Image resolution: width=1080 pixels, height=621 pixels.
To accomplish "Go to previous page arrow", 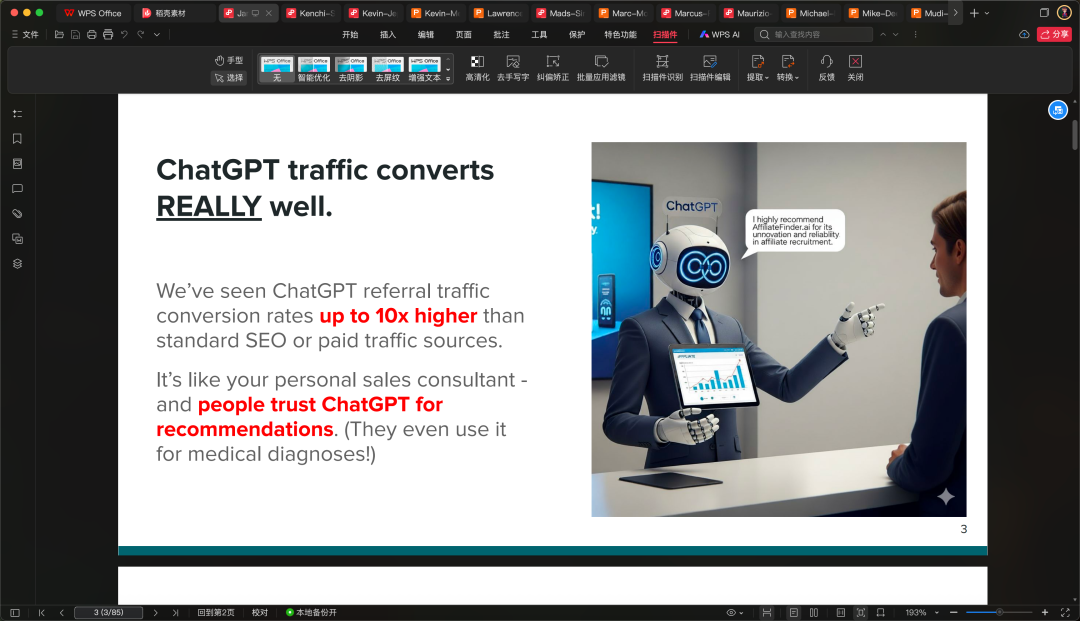I will click(61, 612).
